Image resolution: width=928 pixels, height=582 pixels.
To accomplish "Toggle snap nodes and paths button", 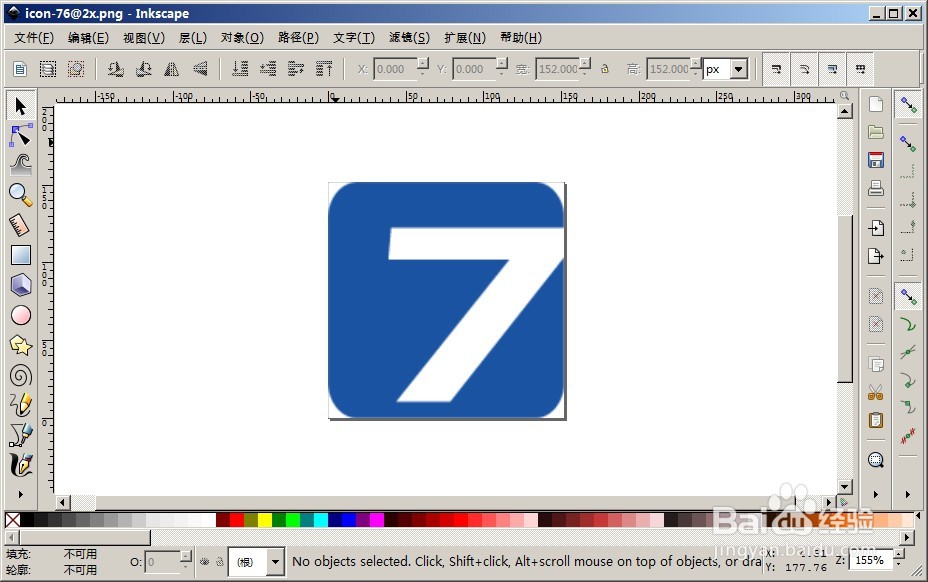I will (908, 296).
